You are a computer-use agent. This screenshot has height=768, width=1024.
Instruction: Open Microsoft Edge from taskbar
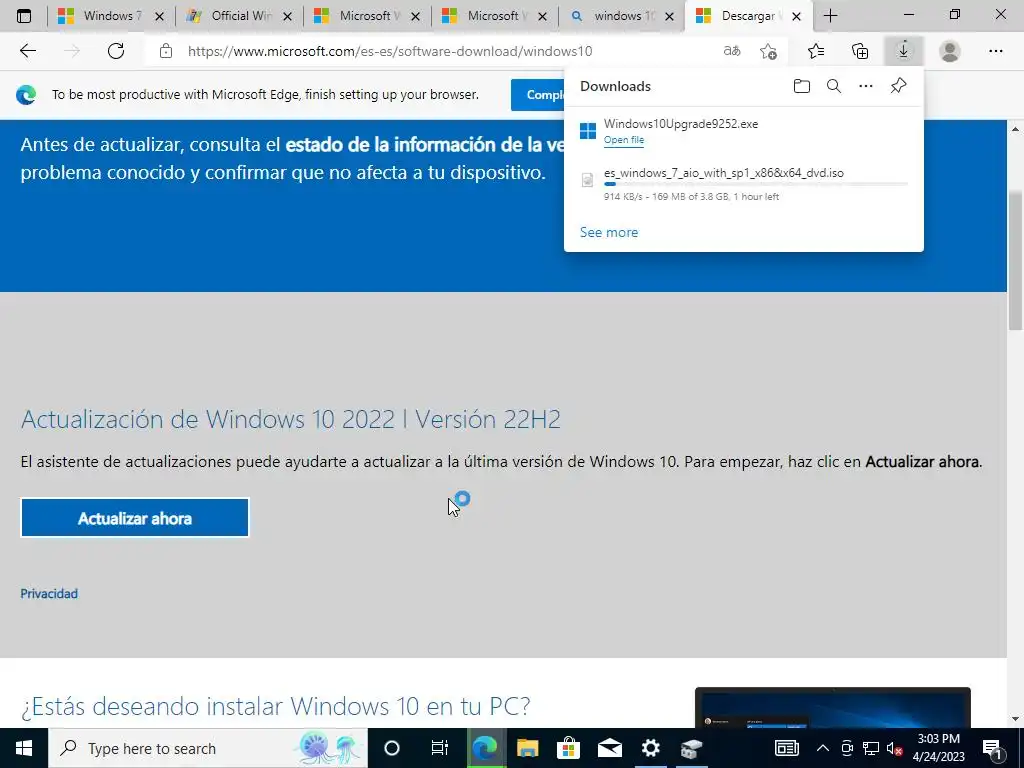point(485,748)
